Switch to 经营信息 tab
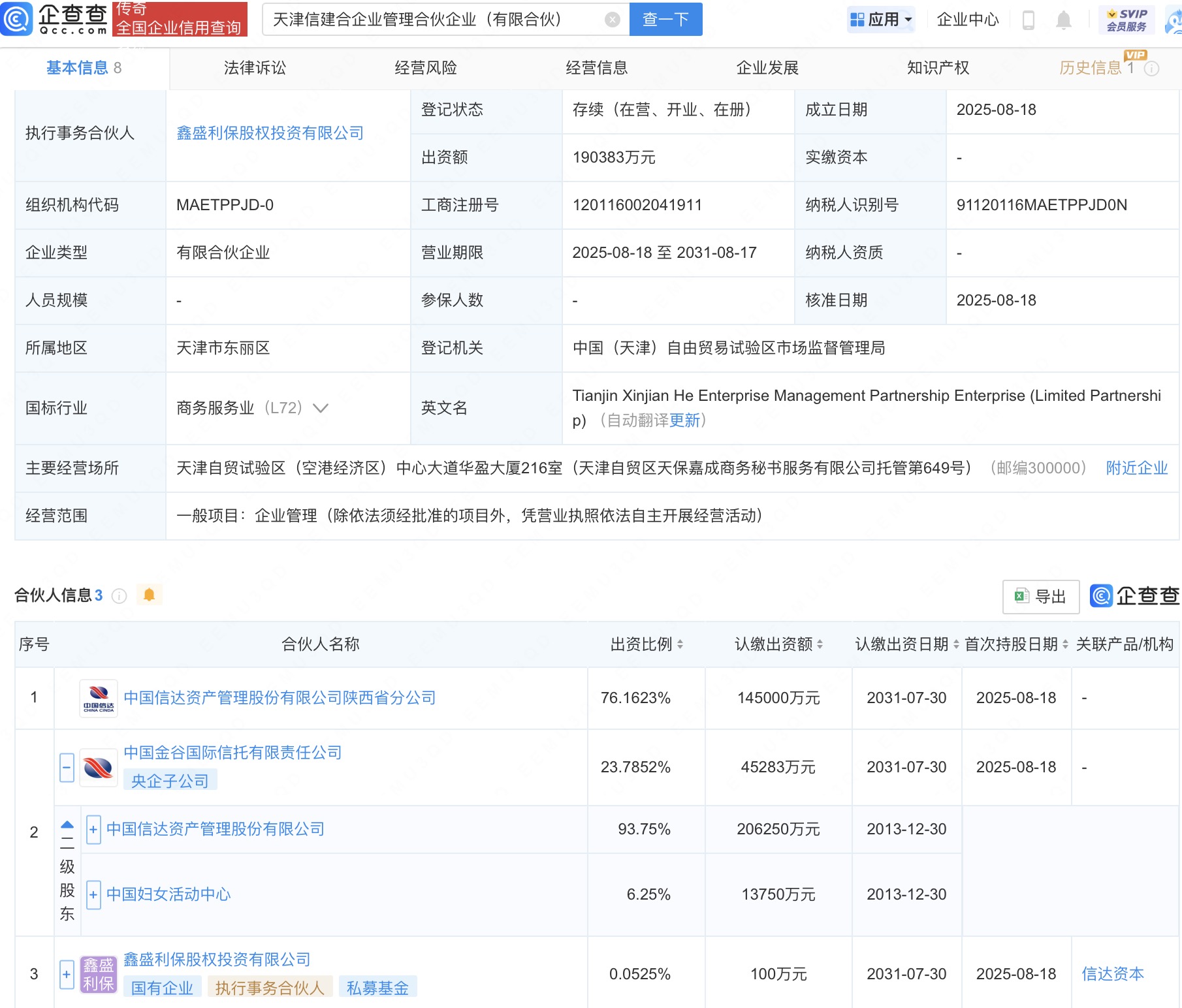The width and height of the screenshot is (1182, 1008). pyautogui.click(x=597, y=68)
